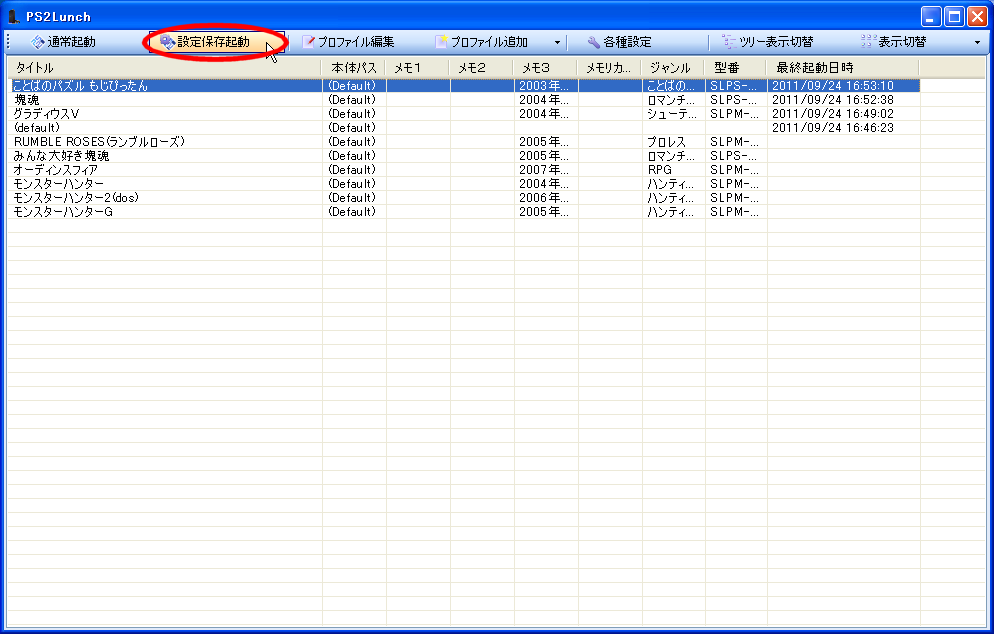Click 表示切替 view-switch icon

click(x=867, y=42)
